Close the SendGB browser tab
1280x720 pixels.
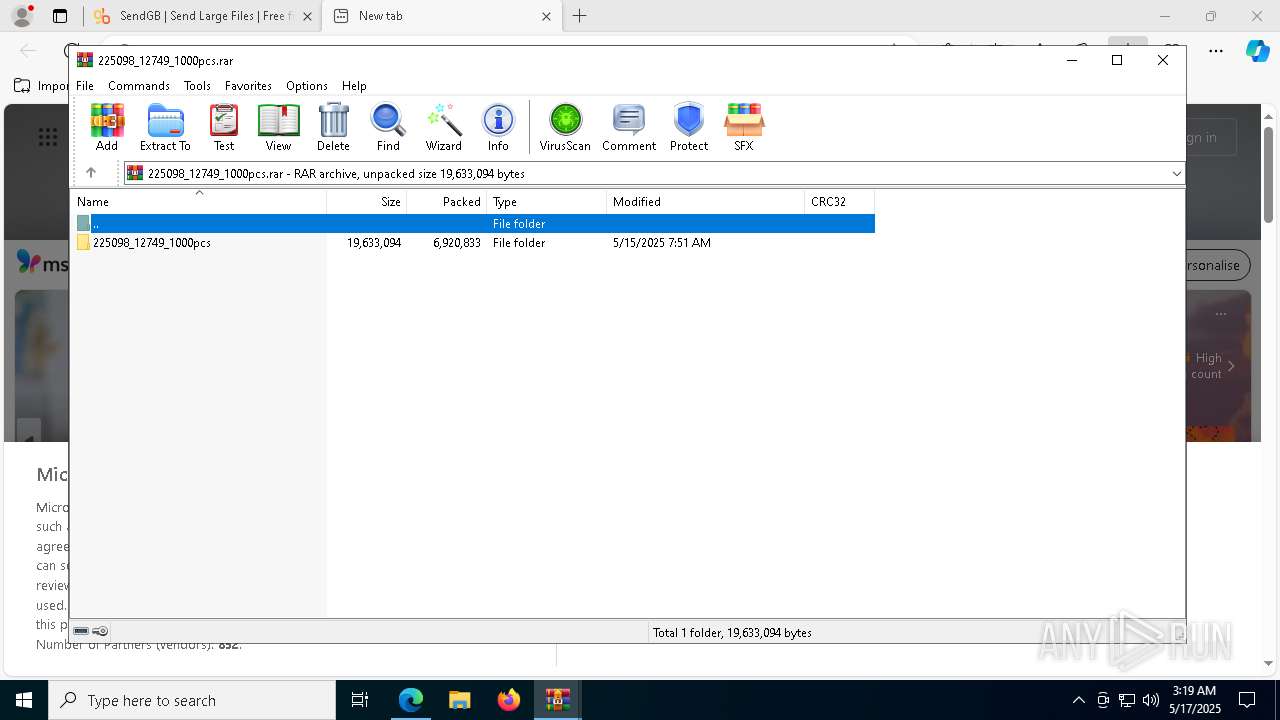[307, 16]
